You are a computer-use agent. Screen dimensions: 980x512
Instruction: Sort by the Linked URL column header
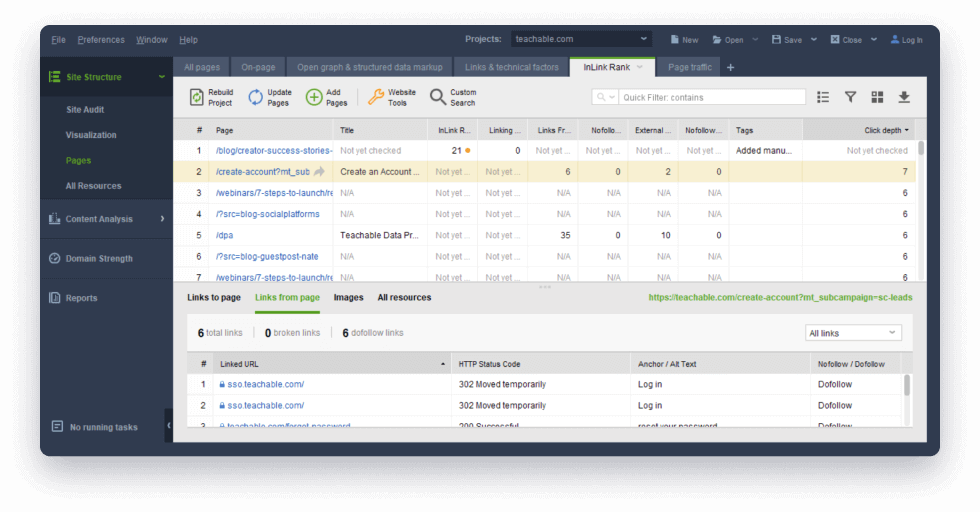pyautogui.click(x=331, y=364)
